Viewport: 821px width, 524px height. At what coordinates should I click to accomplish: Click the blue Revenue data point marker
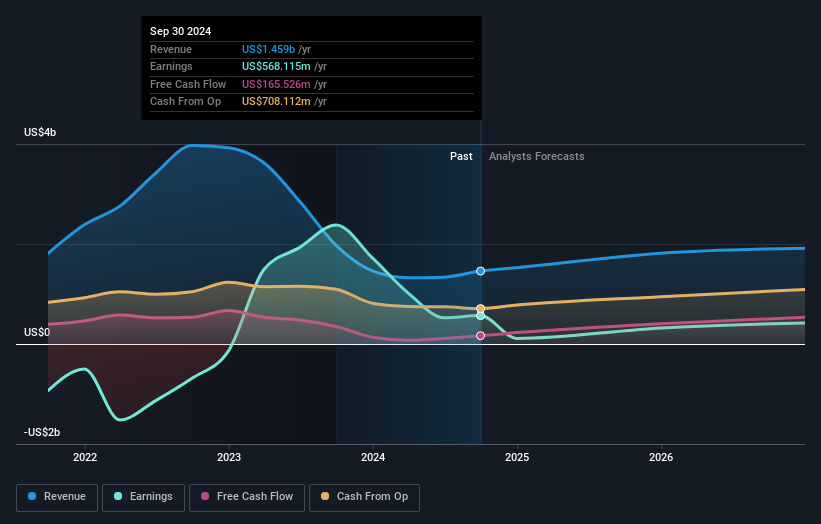click(481, 271)
